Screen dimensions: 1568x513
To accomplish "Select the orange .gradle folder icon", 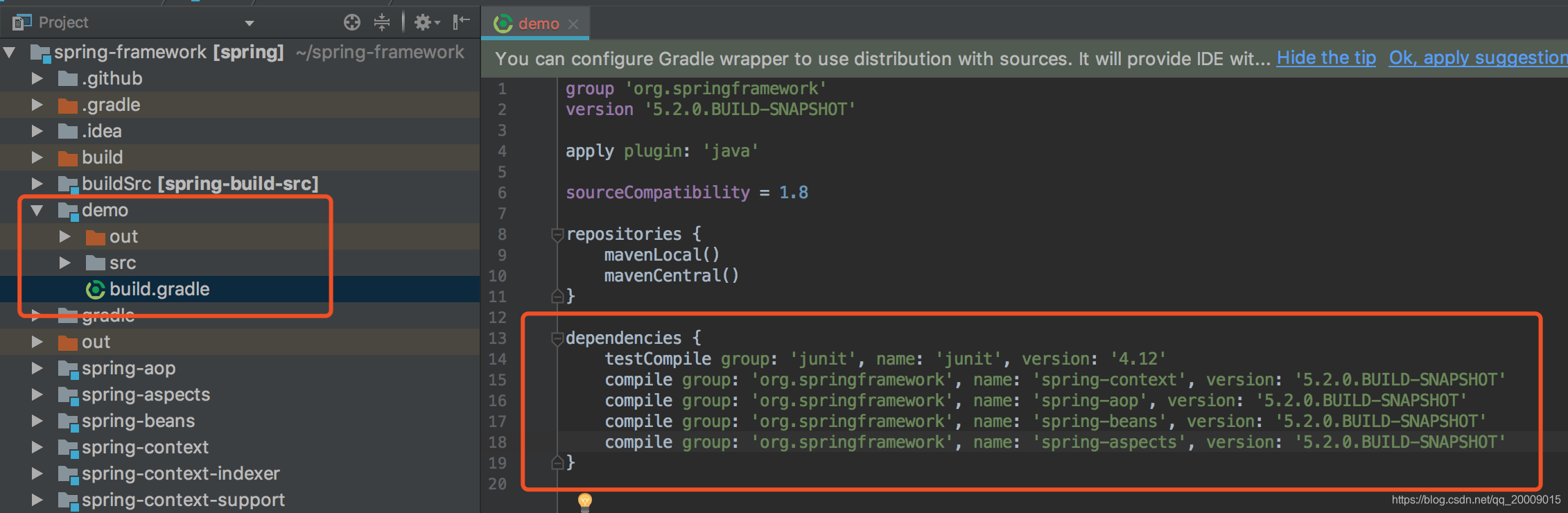I will (67, 105).
